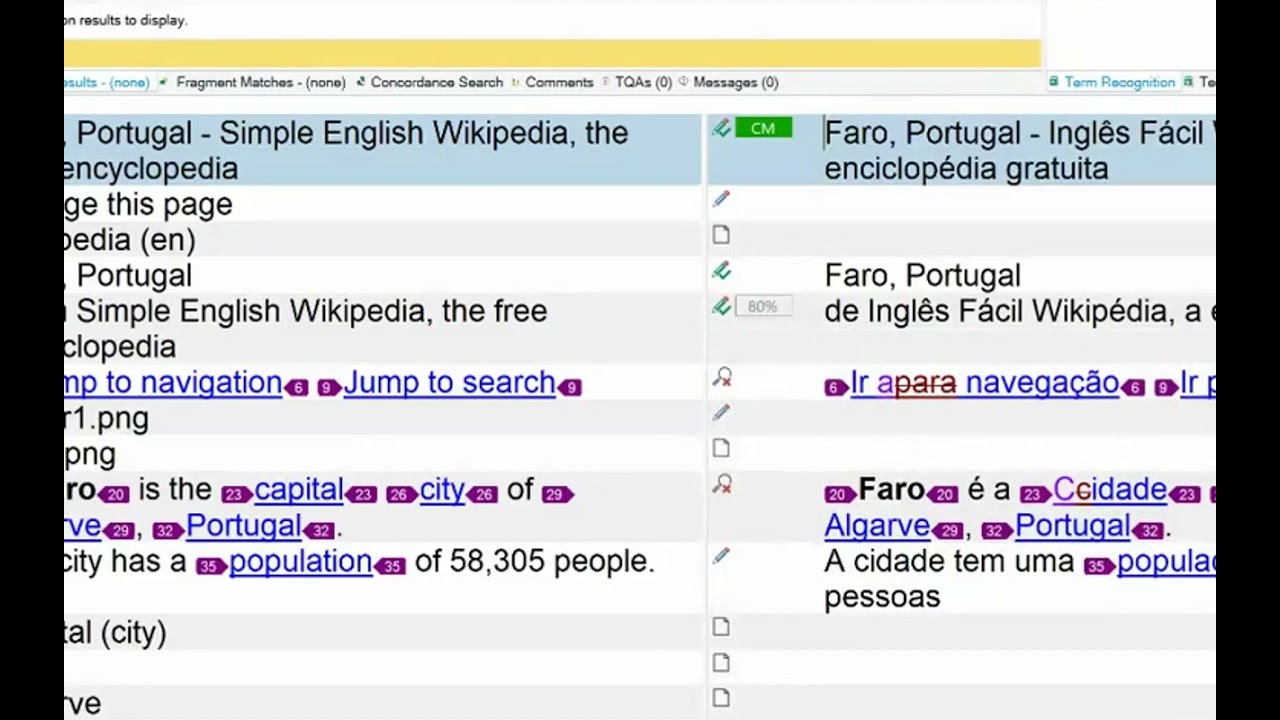This screenshot has height=720, width=1280.
Task: Click the 80% match badge
Action: [763, 307]
